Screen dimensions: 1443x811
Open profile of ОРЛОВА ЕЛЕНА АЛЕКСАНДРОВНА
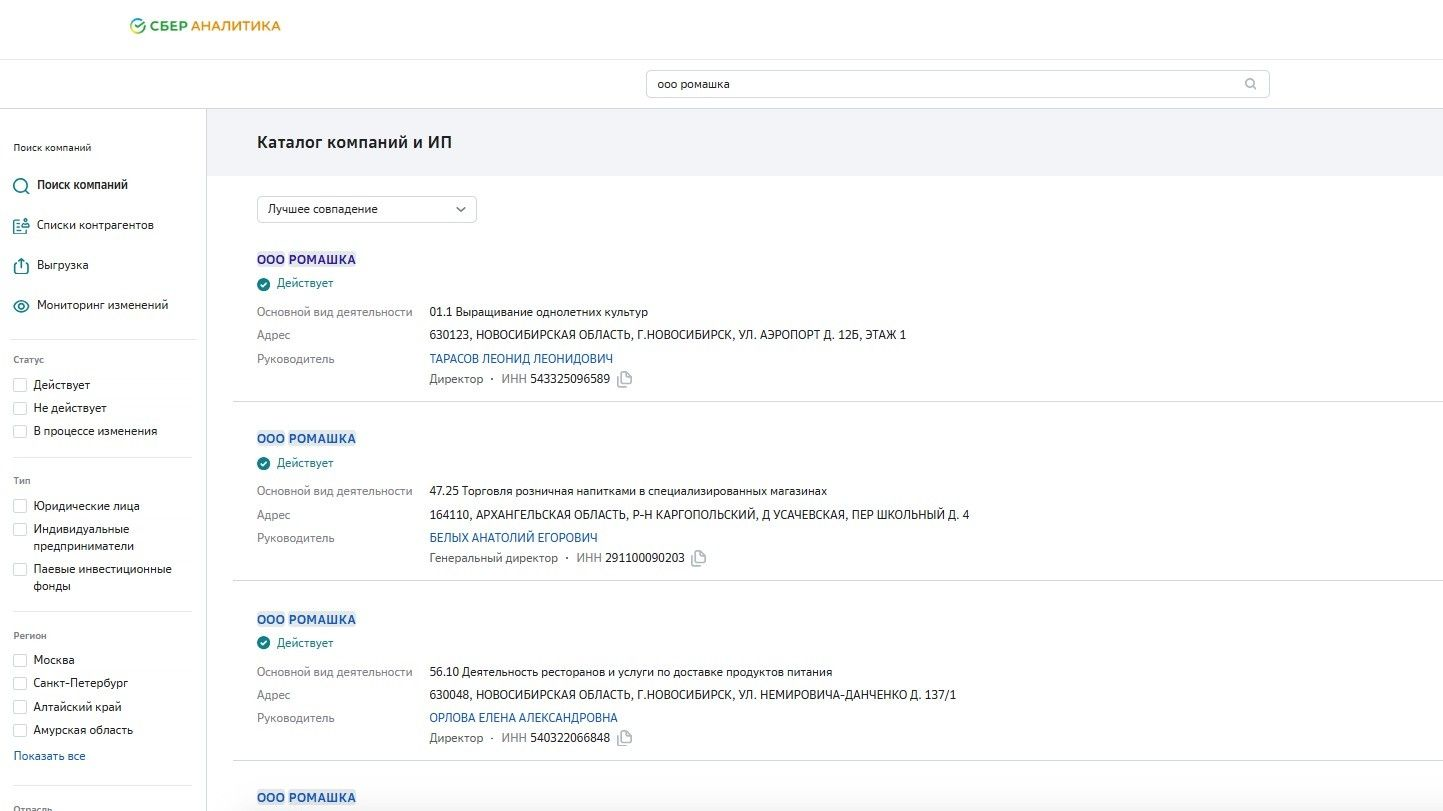click(524, 717)
